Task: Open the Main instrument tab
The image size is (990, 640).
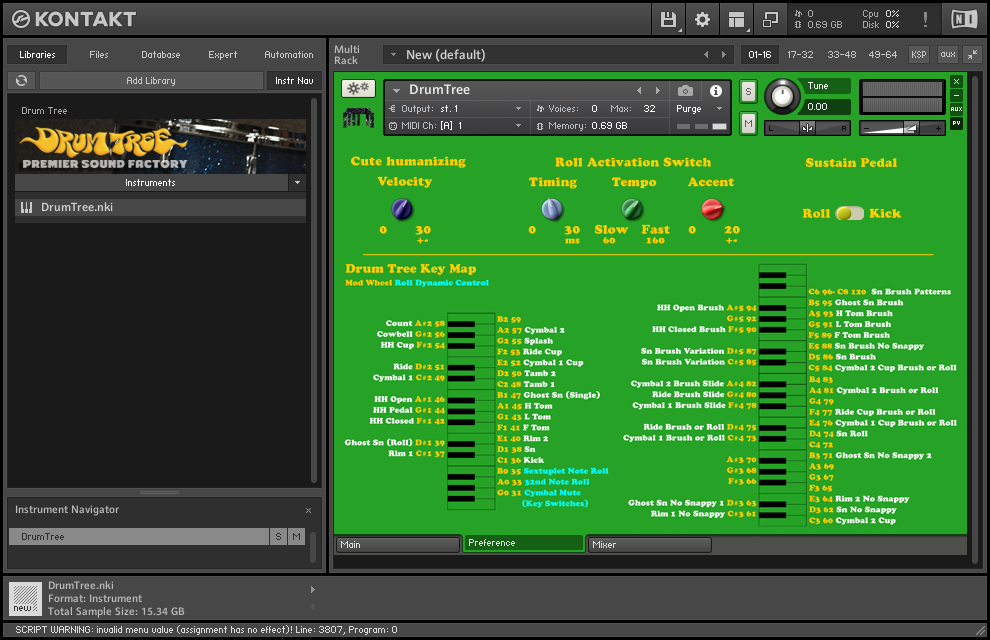Action: (397, 545)
